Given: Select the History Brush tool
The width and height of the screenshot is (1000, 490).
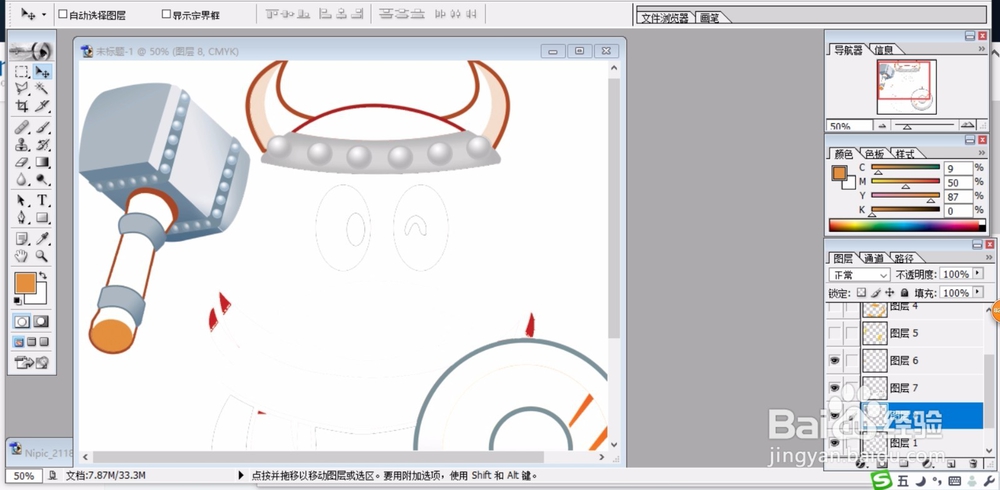Looking at the screenshot, I should (x=42, y=145).
